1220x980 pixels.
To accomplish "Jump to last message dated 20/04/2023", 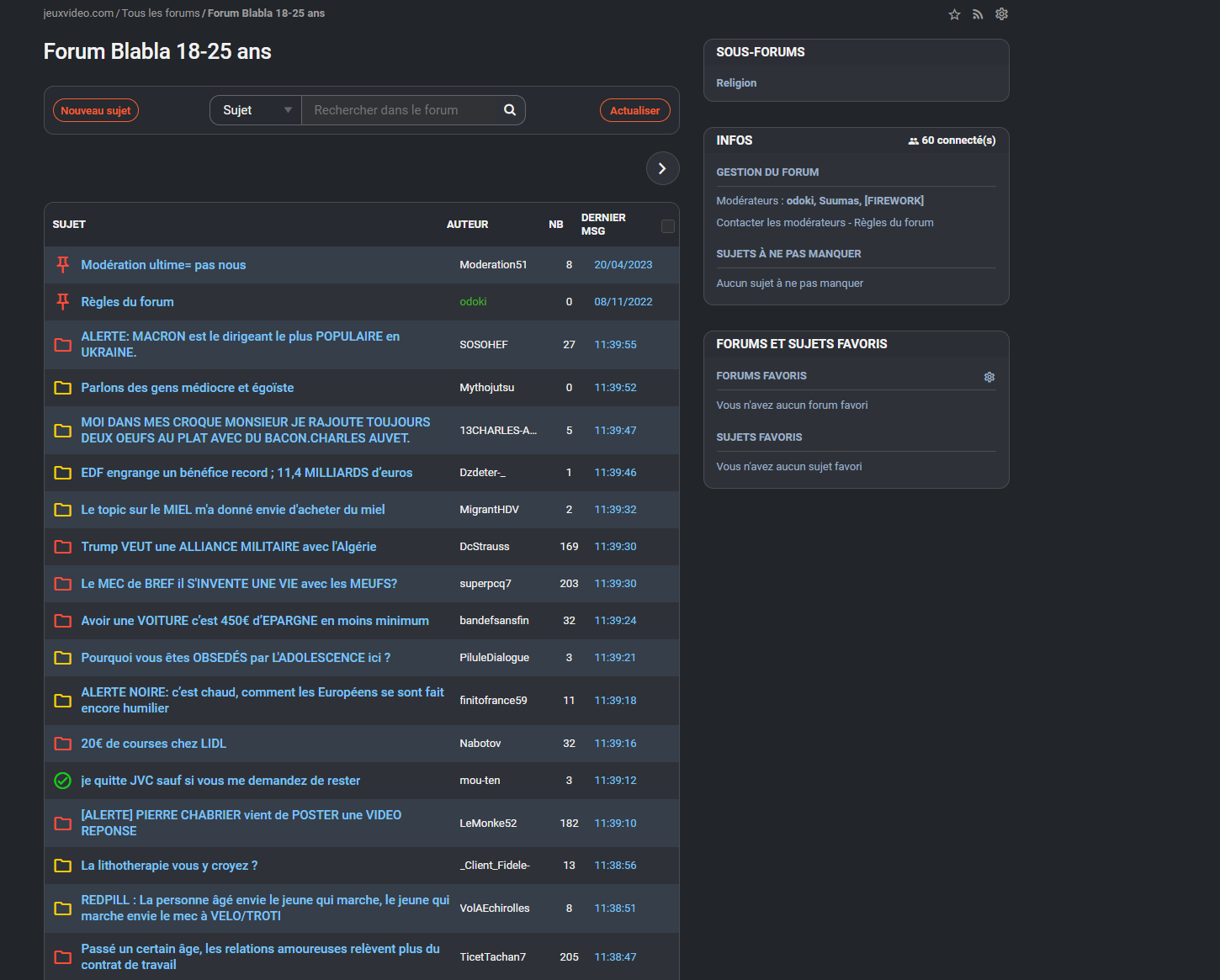I will point(623,265).
